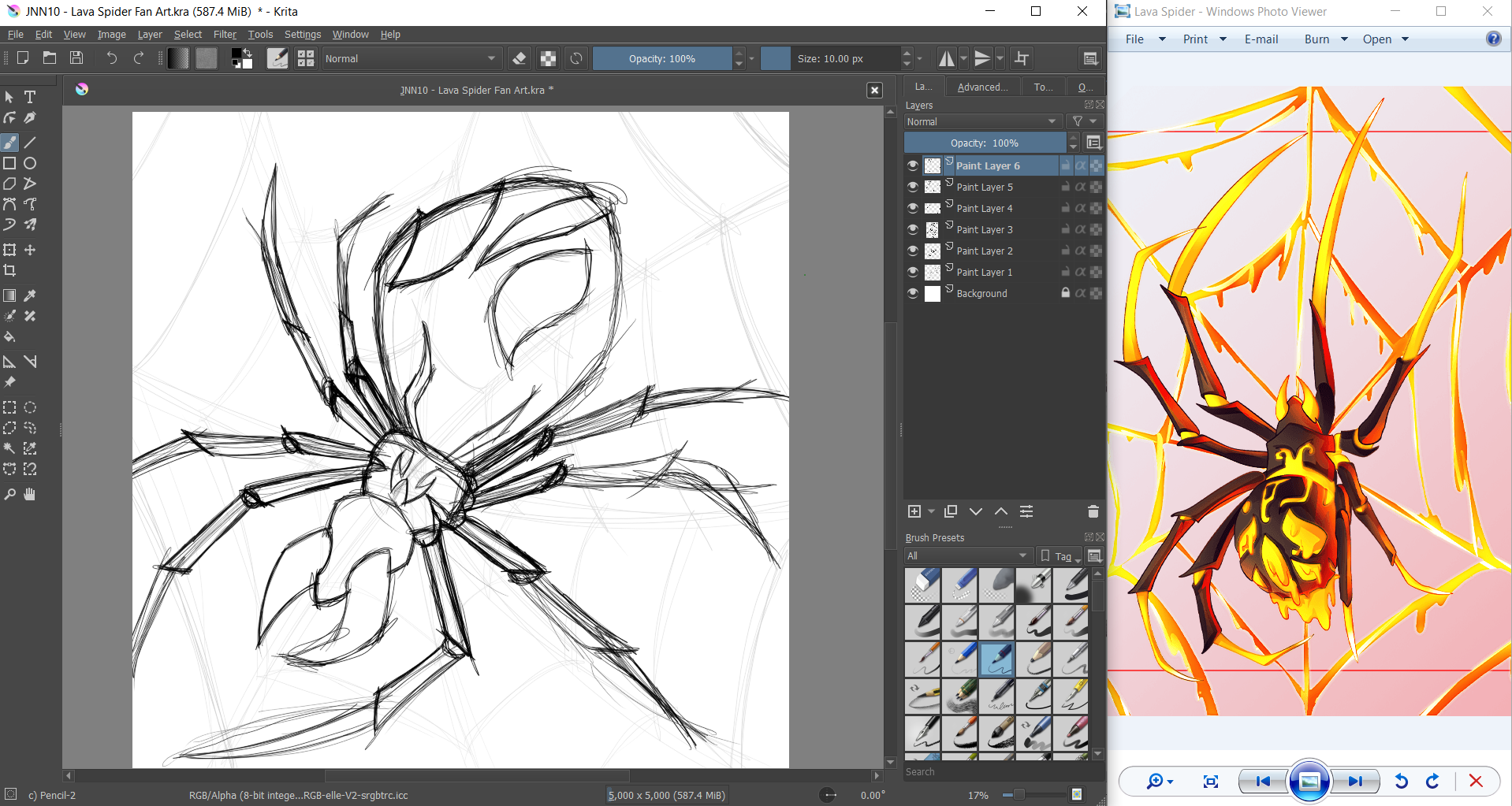Hide Paint Layer 5 visibility
Viewport: 1512px width, 806px height.
[x=913, y=187]
